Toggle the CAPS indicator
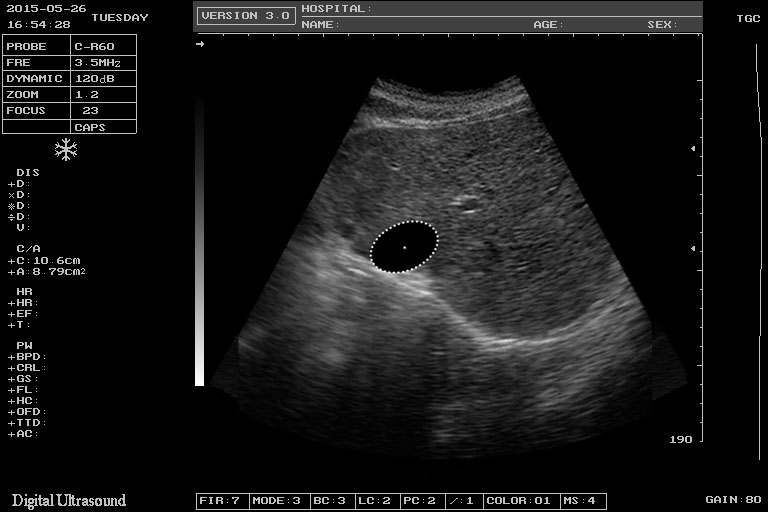Image resolution: width=768 pixels, height=512 pixels. [90, 127]
